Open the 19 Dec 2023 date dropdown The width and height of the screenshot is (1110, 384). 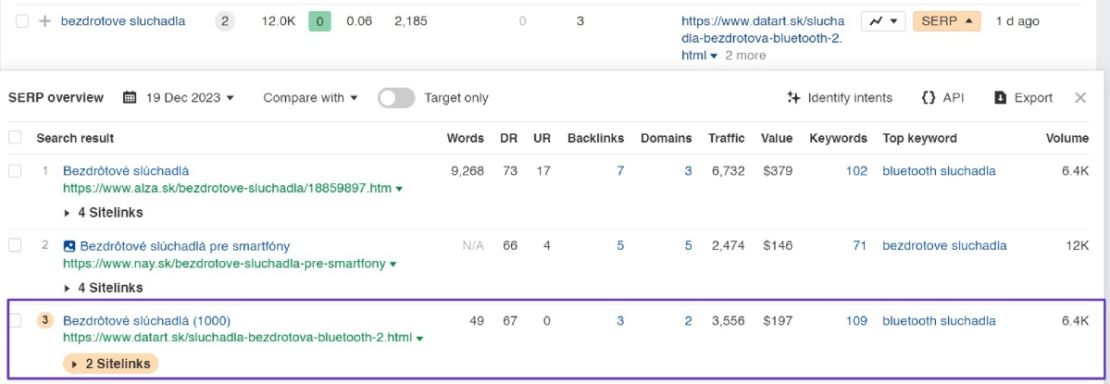click(x=190, y=98)
